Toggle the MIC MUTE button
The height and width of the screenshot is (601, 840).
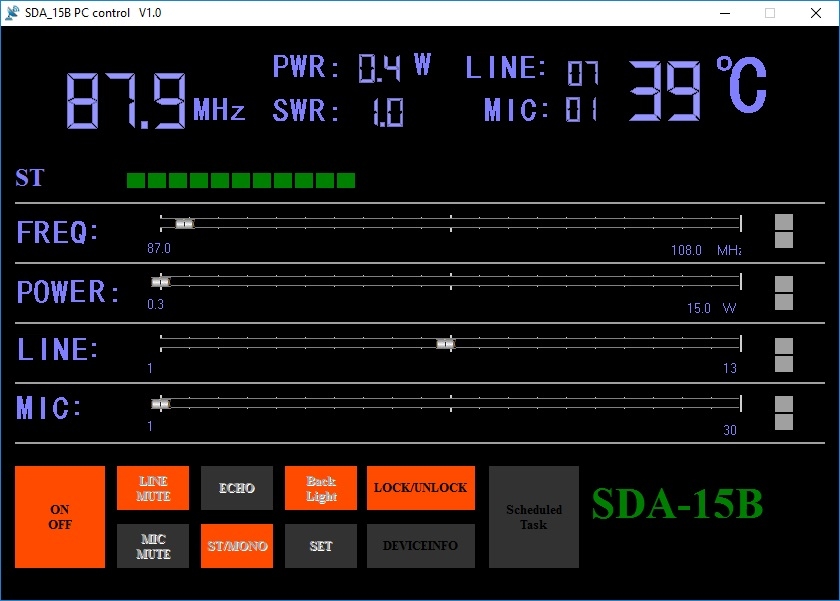(x=153, y=546)
